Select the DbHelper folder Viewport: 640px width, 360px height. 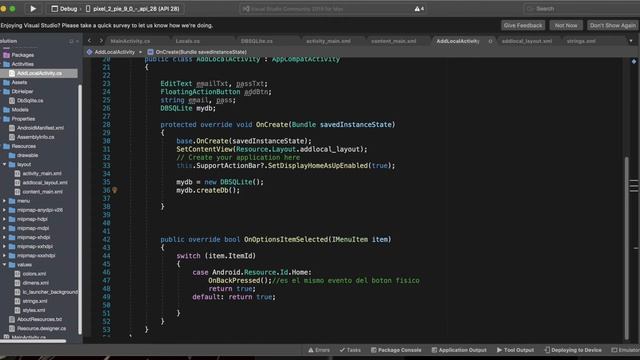click(x=22, y=91)
